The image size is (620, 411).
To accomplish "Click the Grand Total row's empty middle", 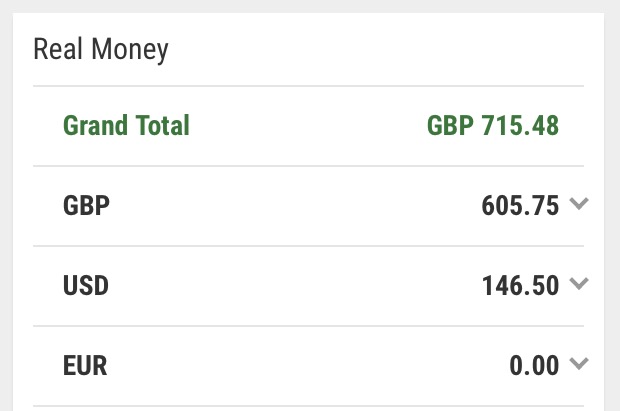I will 308,126.
